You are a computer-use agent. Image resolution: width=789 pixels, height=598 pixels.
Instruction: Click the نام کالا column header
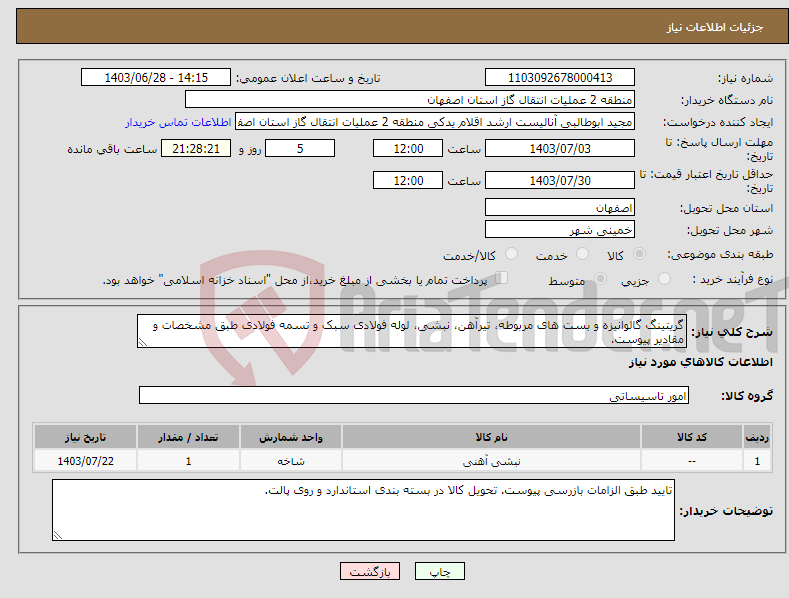491,437
